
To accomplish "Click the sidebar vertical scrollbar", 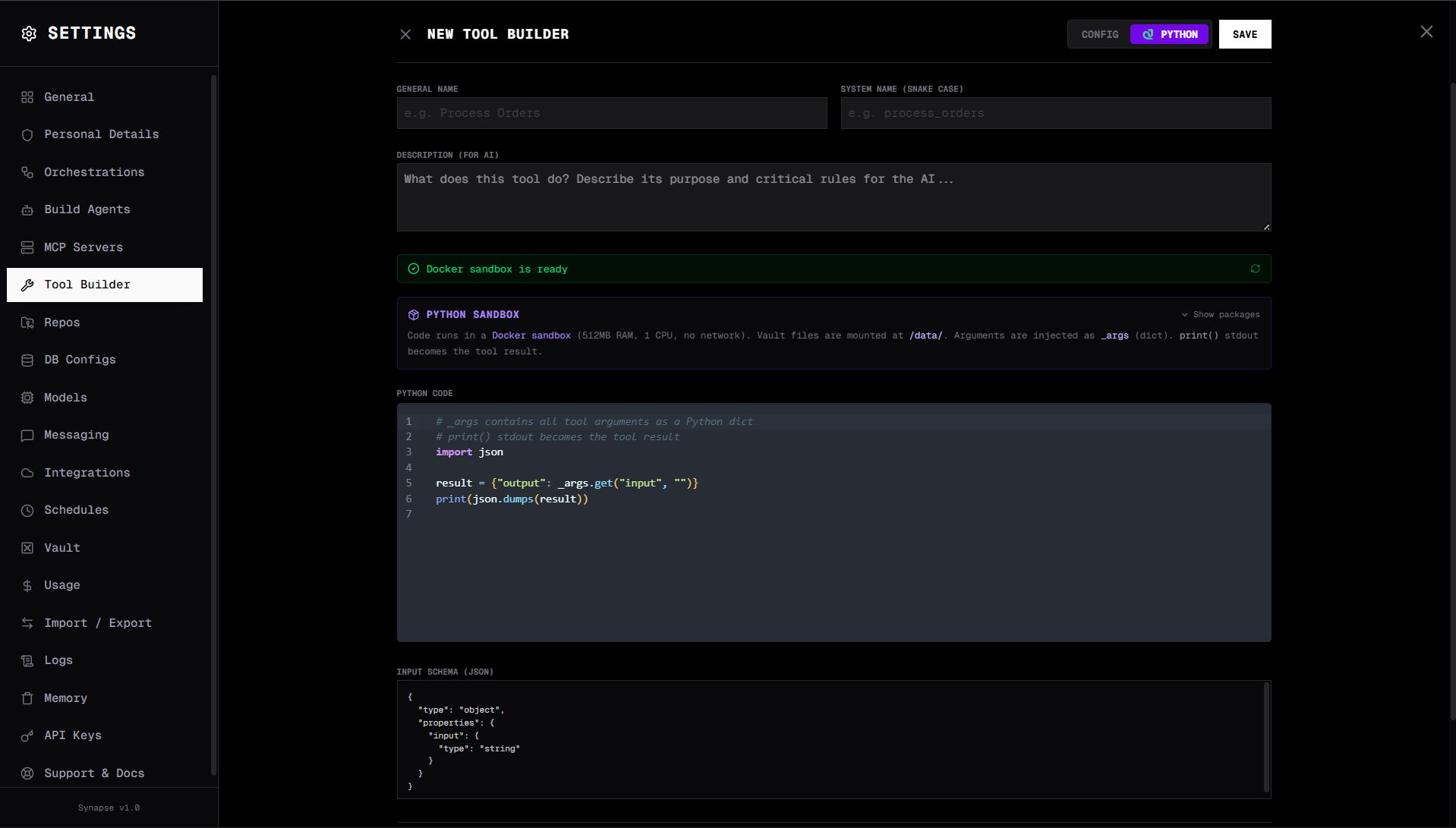I will (x=213, y=425).
